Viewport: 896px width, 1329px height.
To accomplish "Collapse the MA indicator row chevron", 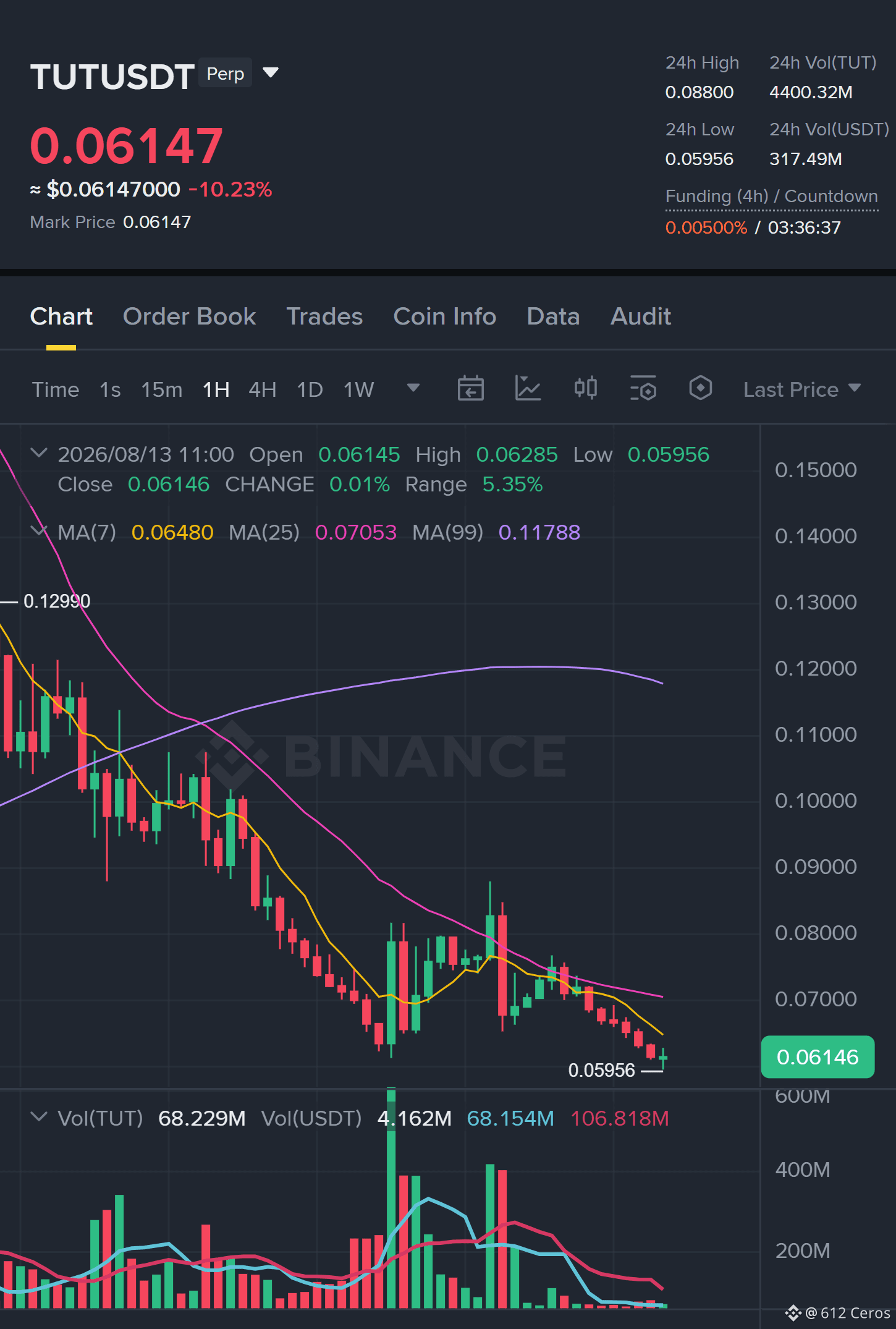I will pyautogui.click(x=39, y=531).
